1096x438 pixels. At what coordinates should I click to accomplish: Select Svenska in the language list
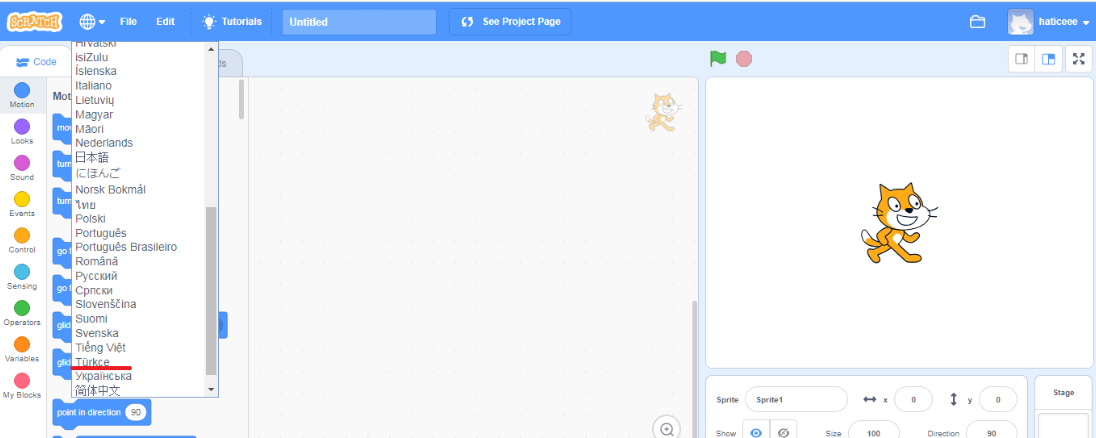click(96, 333)
